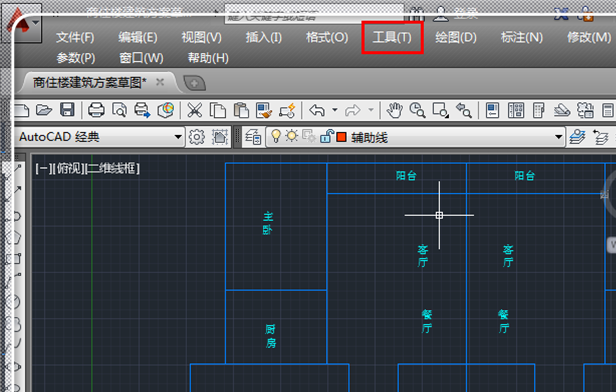Open the Tool Palettes window icon

539,110
